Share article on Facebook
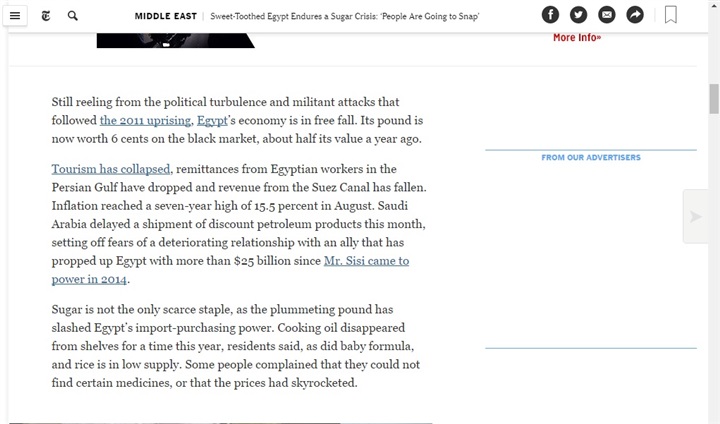Image resolution: width=720 pixels, height=424 pixels. pos(550,15)
